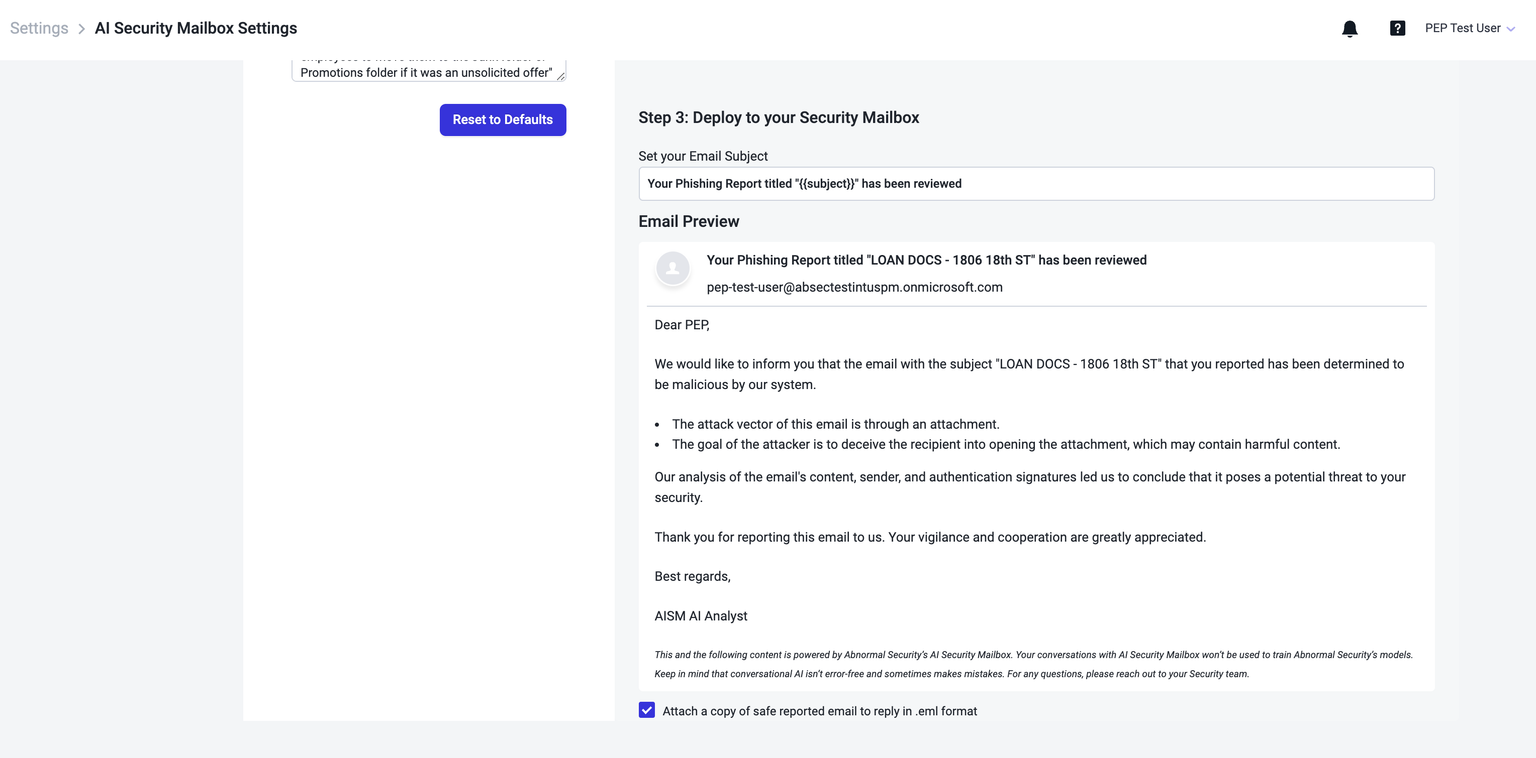Click into the Email Subject input field
This screenshot has height=758, width=1536.
click(1036, 184)
